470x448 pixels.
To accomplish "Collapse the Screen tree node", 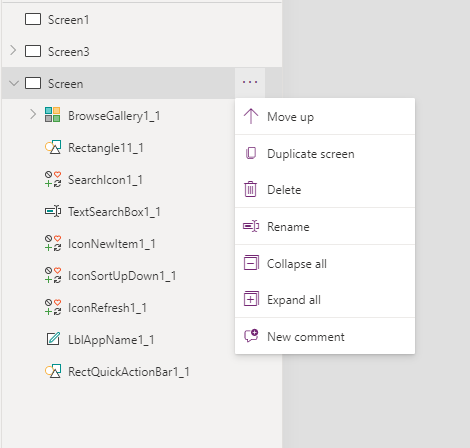I will pos(14,83).
